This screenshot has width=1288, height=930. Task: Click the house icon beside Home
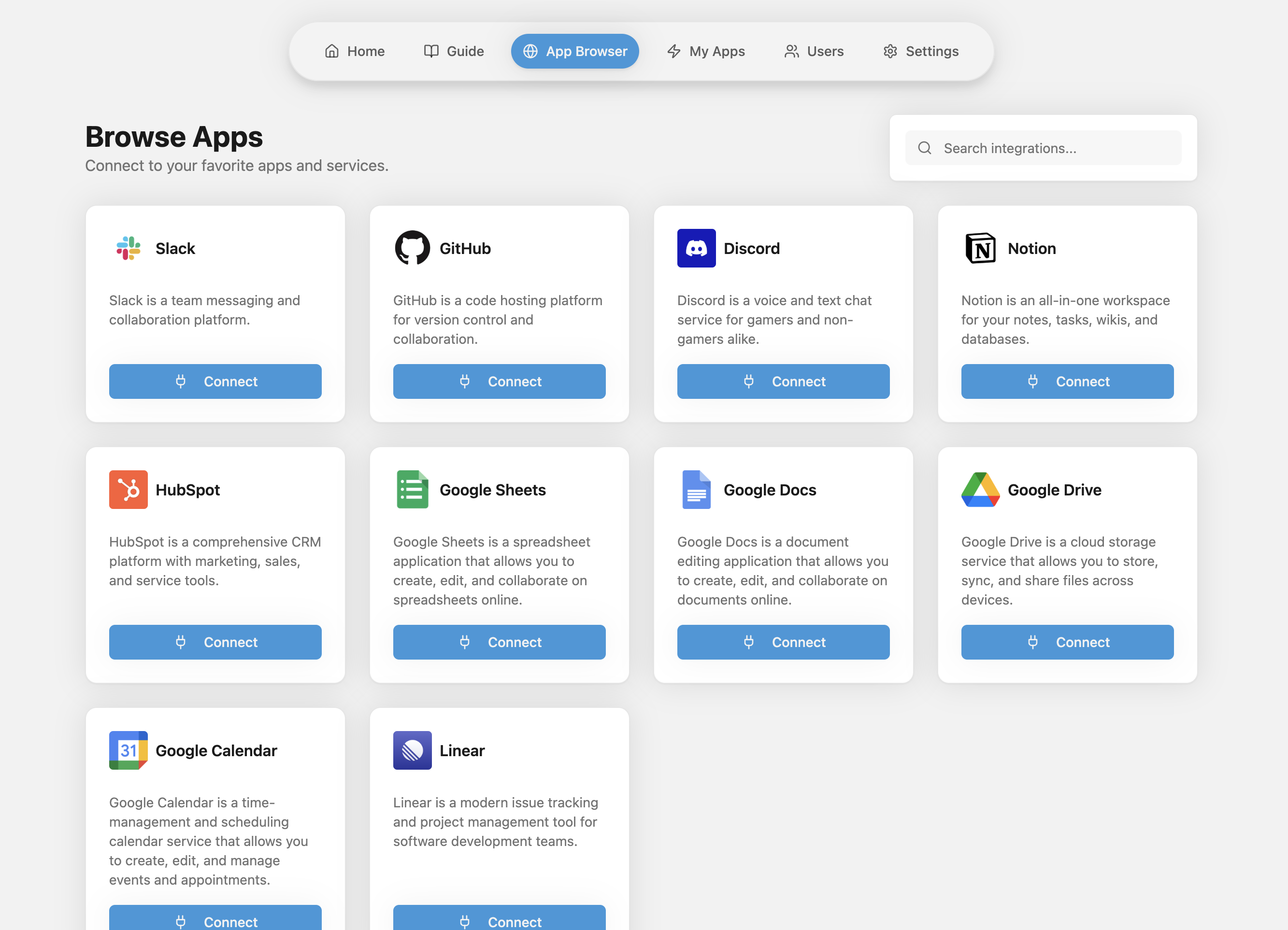[331, 51]
